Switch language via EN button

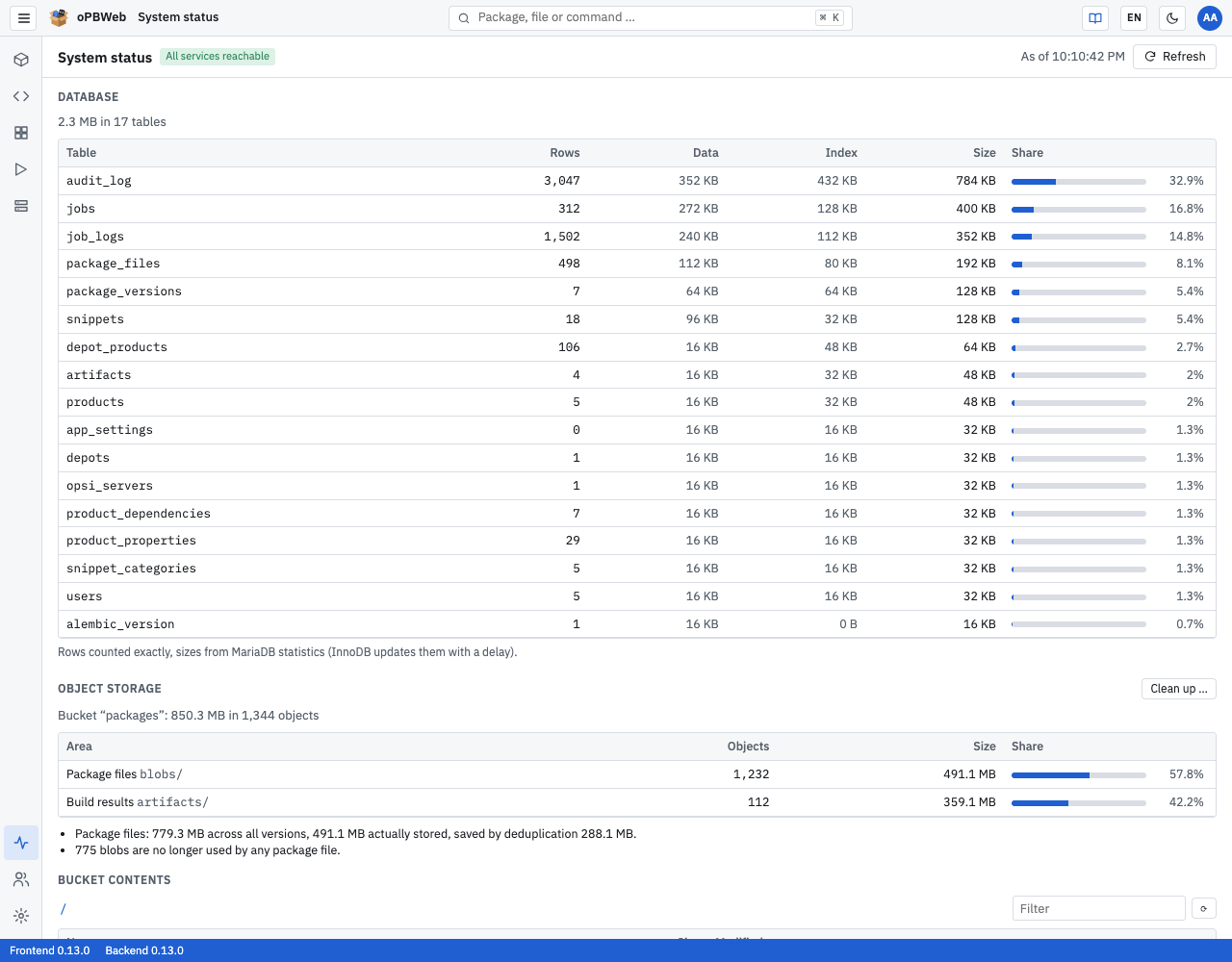1134,17
